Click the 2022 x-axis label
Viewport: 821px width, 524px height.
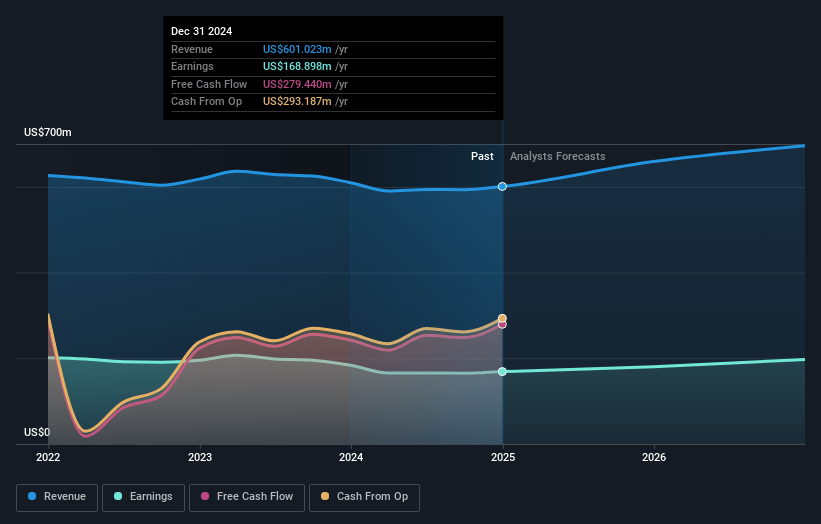pyautogui.click(x=48, y=458)
